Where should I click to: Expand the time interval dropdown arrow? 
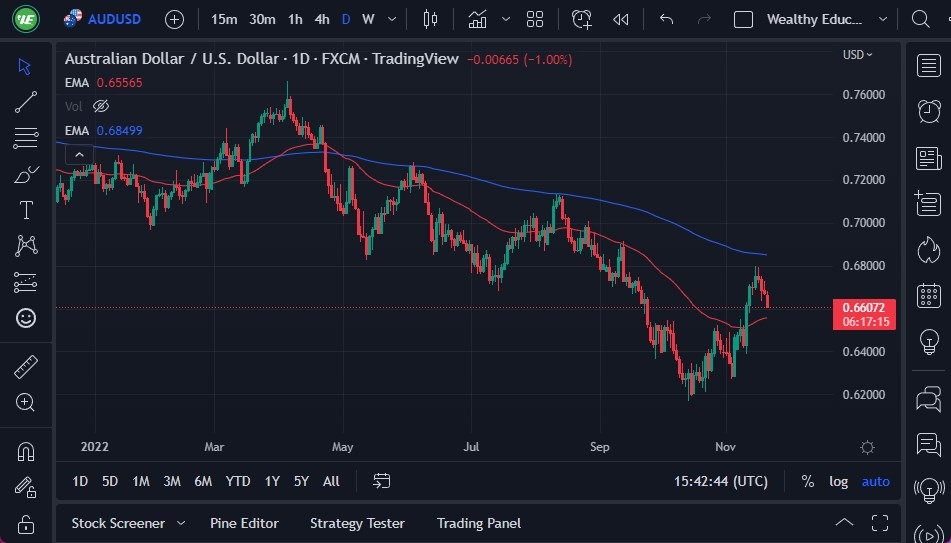pyautogui.click(x=391, y=19)
